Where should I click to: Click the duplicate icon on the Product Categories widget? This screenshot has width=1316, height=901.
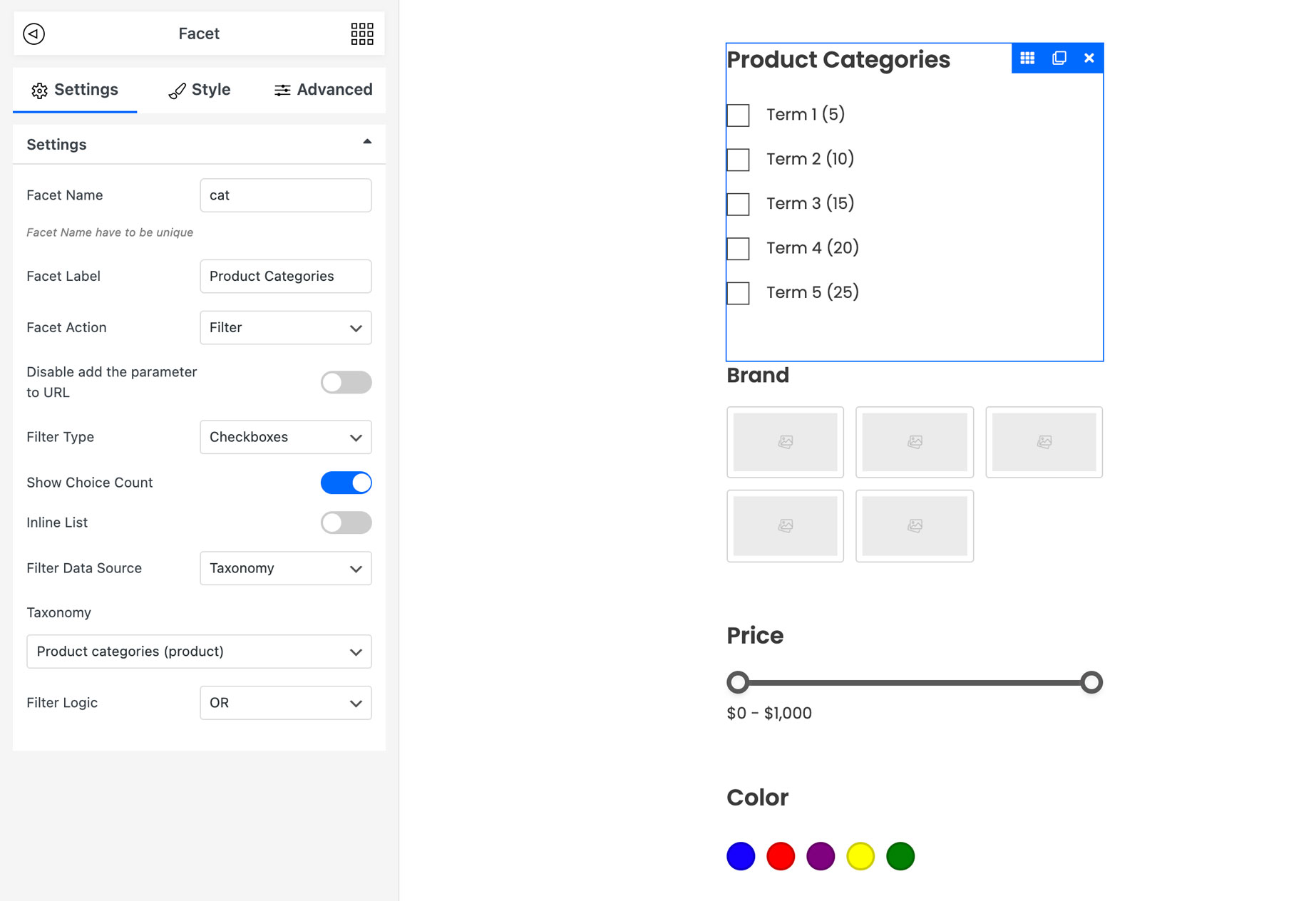coord(1059,58)
